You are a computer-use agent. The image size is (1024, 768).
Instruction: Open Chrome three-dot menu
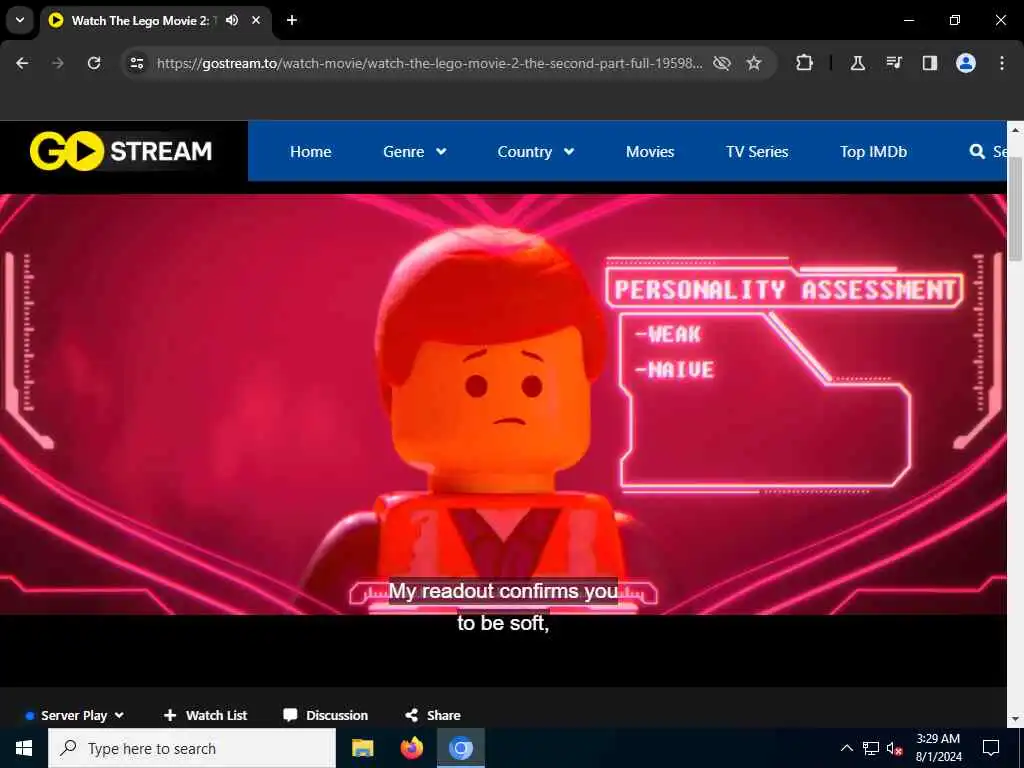1001,63
